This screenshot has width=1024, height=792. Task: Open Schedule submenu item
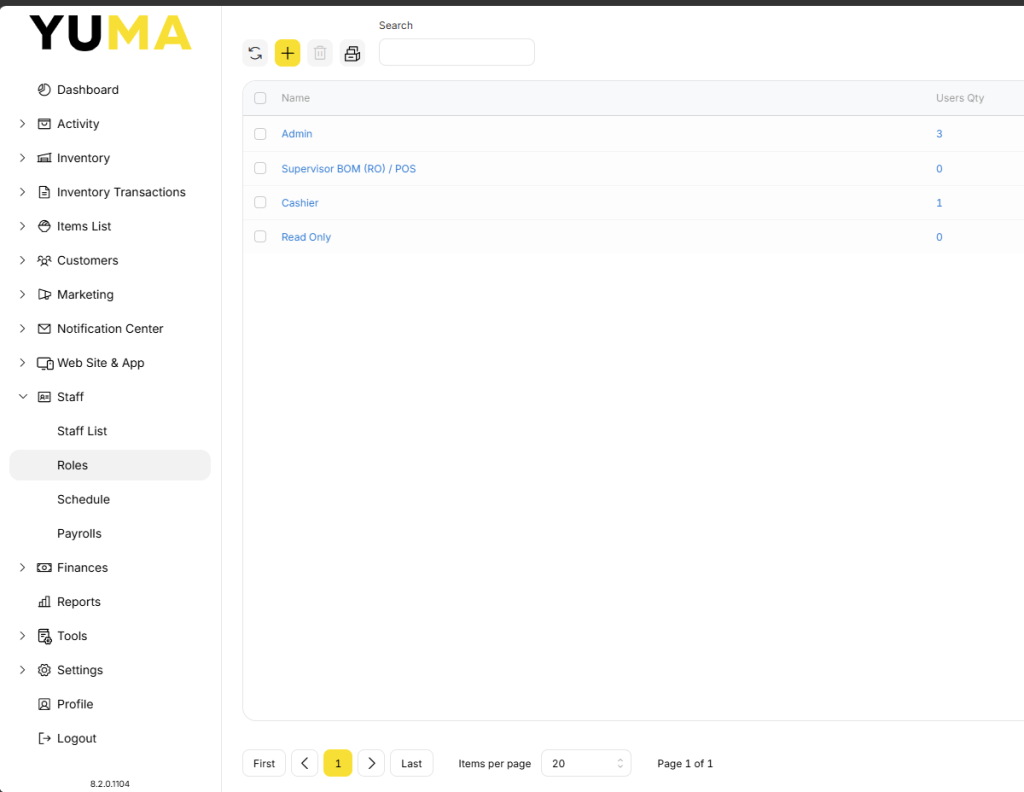click(83, 499)
